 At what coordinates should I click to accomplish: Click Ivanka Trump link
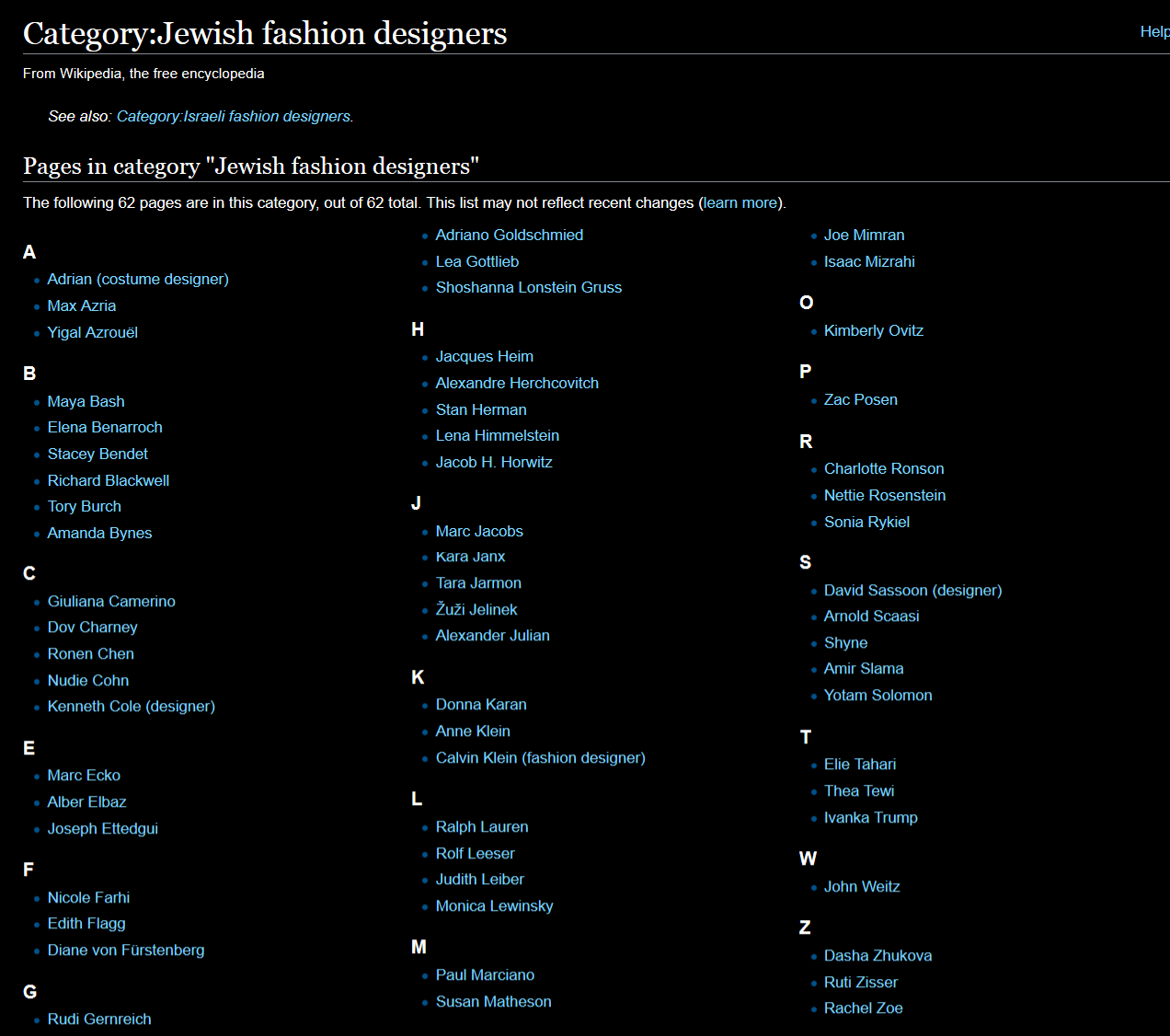871,817
